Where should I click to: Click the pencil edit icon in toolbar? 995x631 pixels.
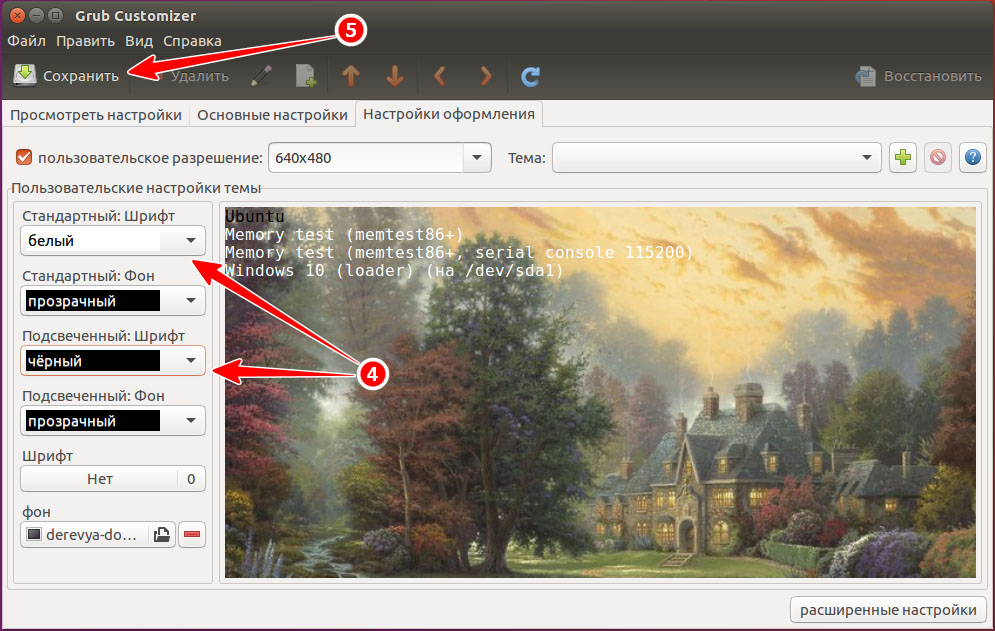coord(261,76)
